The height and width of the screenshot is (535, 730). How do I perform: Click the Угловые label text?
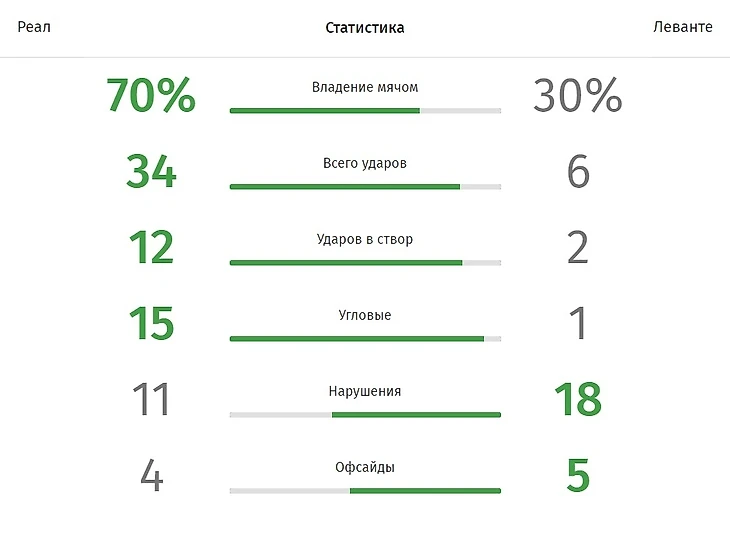point(365,315)
